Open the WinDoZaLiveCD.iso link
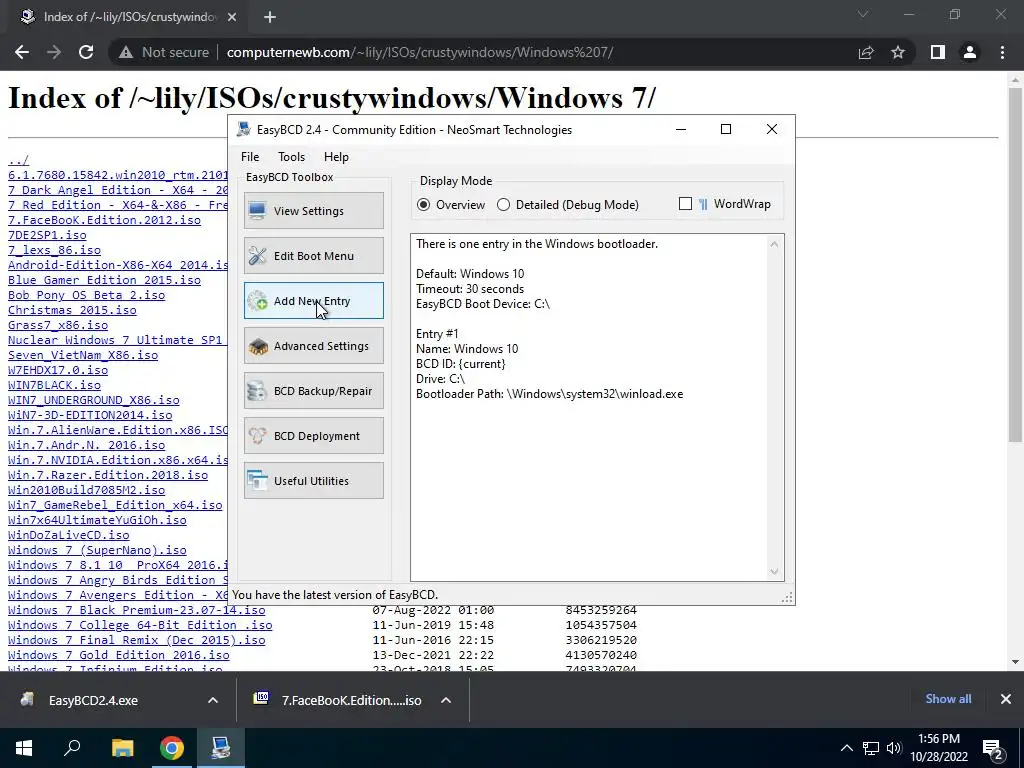This screenshot has height=768, width=1024. [69, 535]
